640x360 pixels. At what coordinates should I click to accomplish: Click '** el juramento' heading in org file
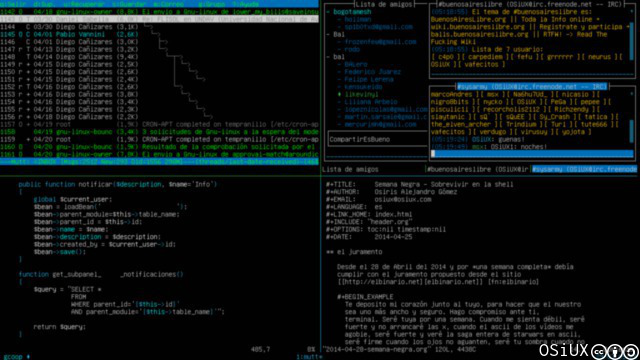coord(354,252)
